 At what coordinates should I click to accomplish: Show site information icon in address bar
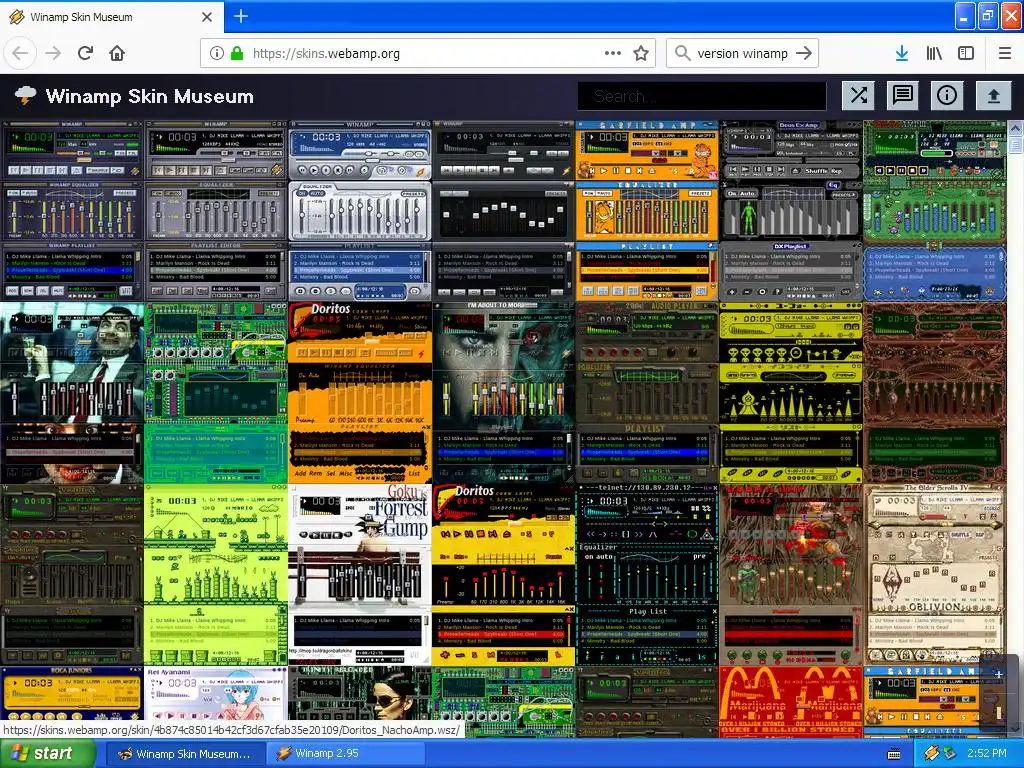pyautogui.click(x=216, y=54)
